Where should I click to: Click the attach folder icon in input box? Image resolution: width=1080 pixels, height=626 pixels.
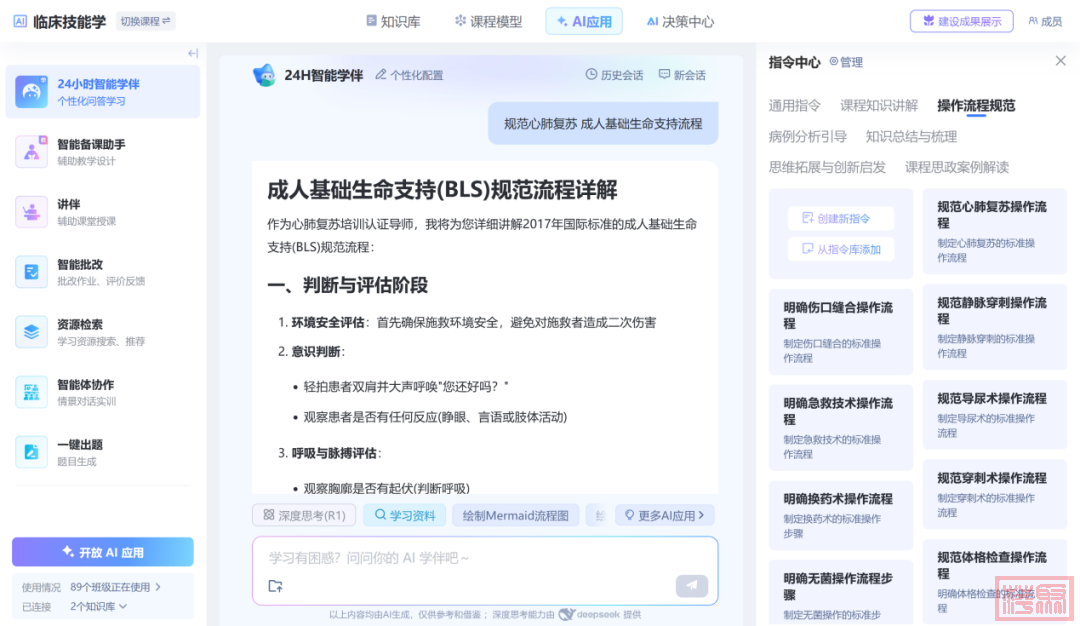(x=275, y=586)
